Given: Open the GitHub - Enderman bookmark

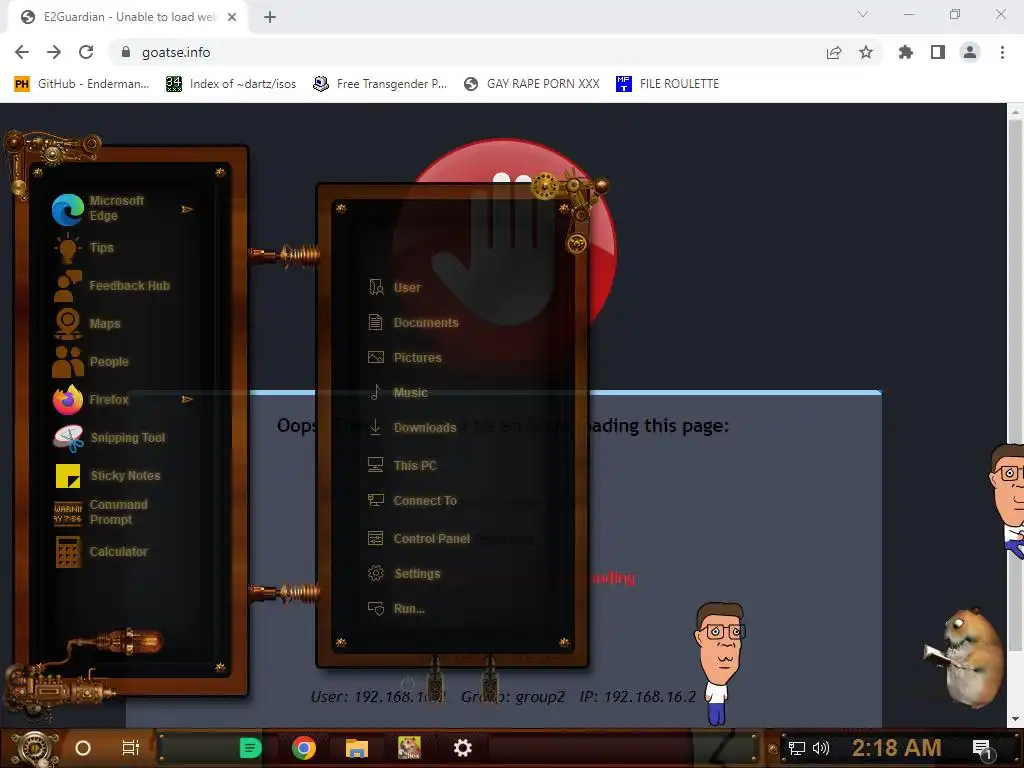Looking at the screenshot, I should pos(82,84).
